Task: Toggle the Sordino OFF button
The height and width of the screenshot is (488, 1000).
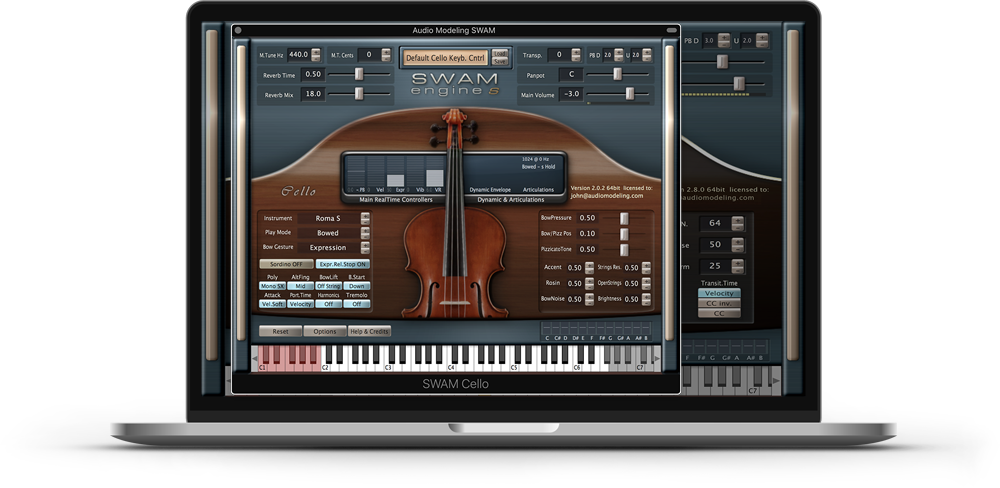Action: click(x=286, y=264)
